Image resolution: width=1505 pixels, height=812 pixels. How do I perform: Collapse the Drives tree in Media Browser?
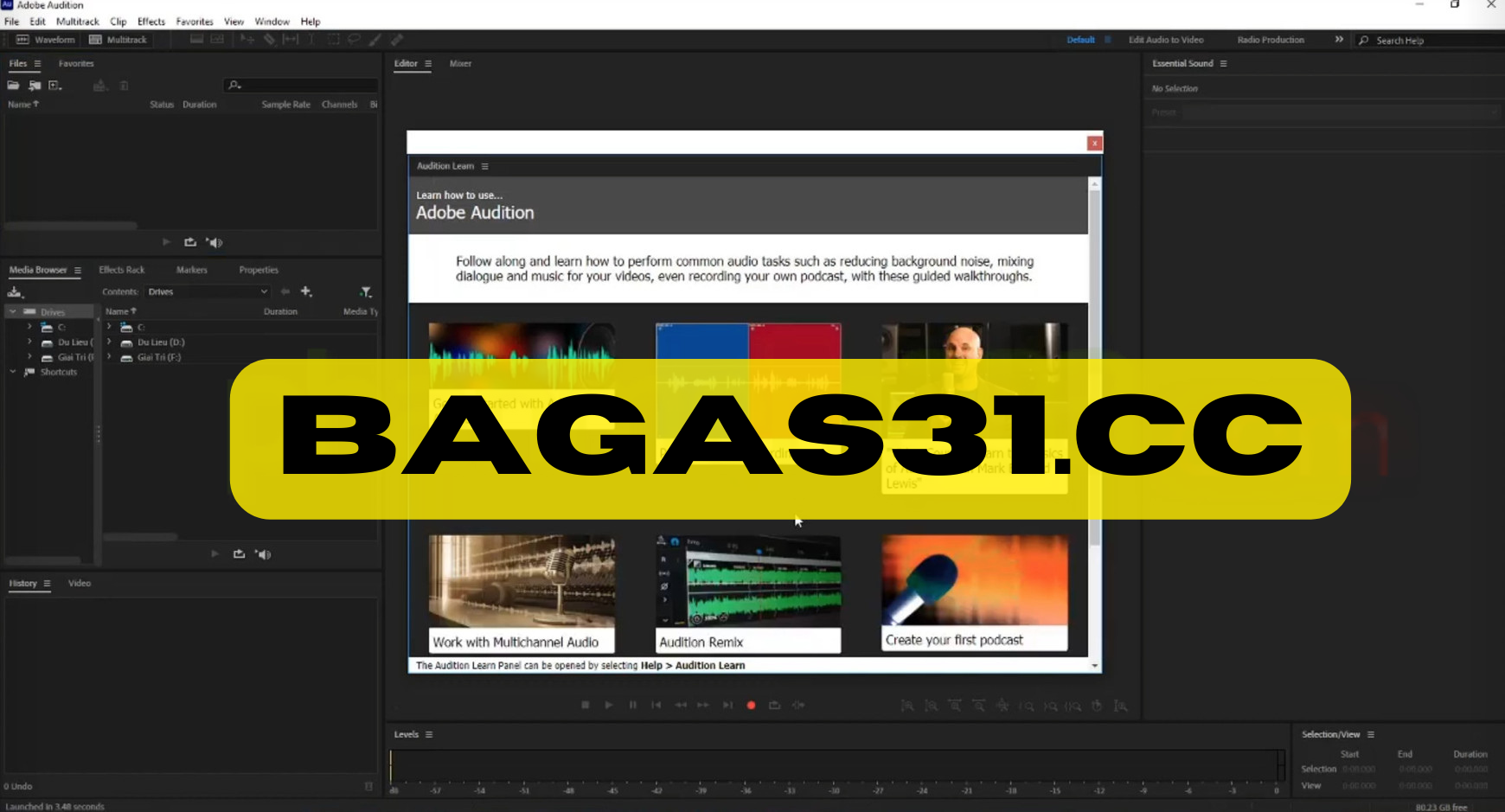point(13,310)
